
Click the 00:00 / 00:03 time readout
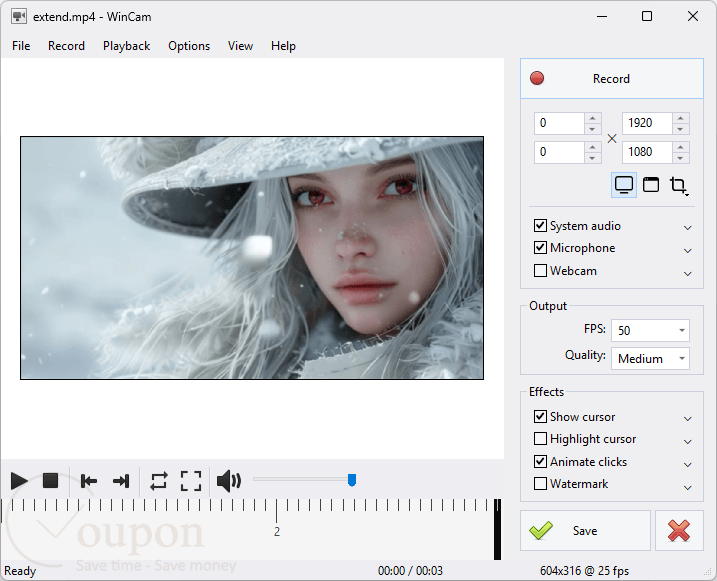tap(410, 571)
